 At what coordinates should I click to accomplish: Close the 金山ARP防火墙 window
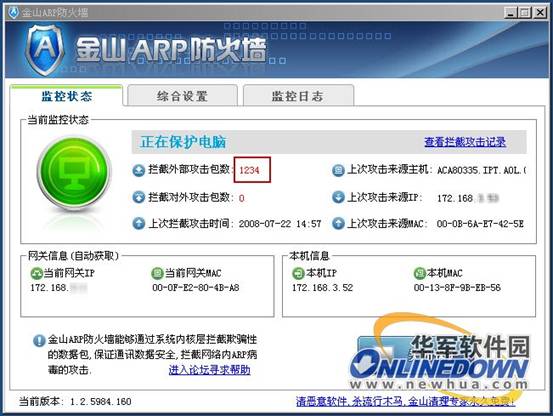540,13
